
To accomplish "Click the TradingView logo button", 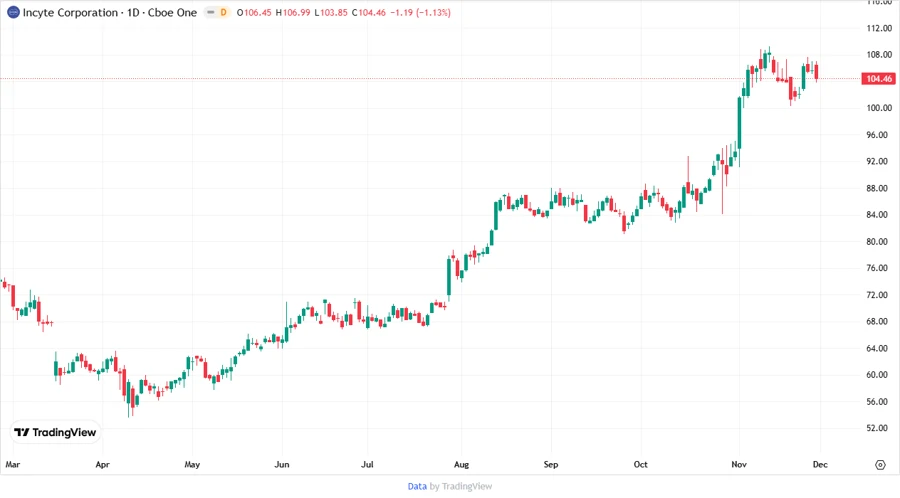I will [55, 432].
